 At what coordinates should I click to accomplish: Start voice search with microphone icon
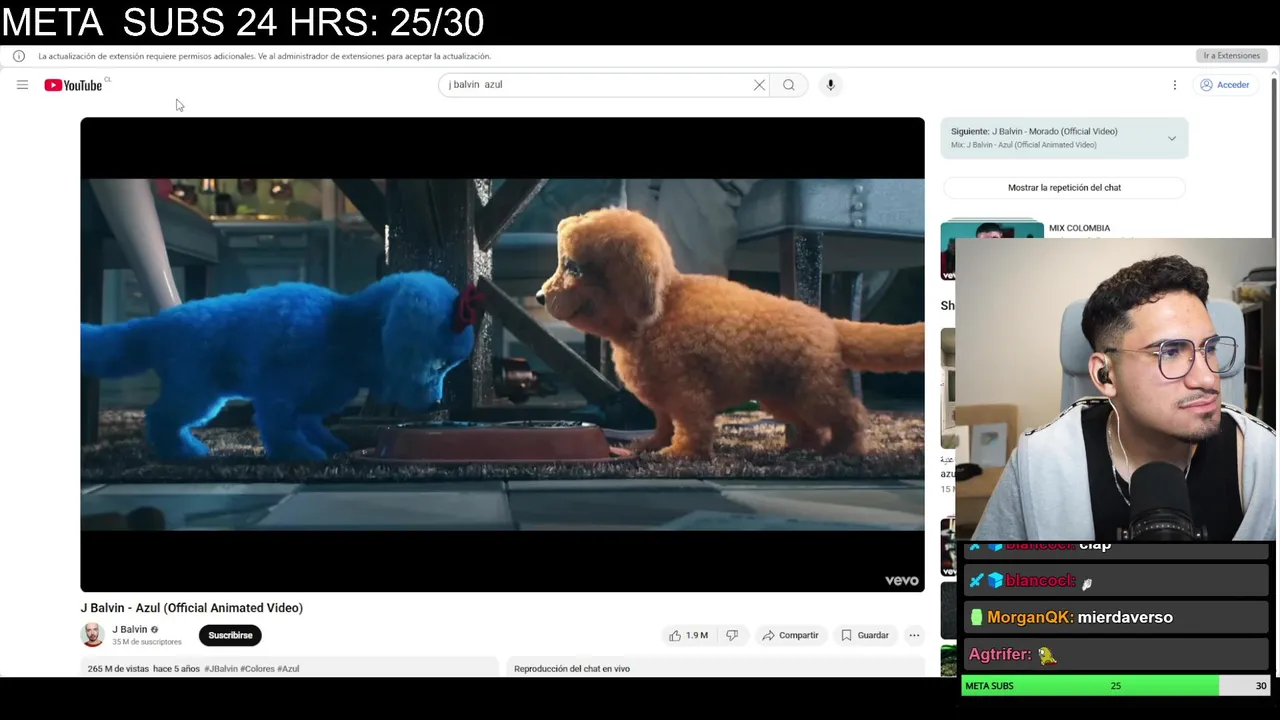click(830, 85)
